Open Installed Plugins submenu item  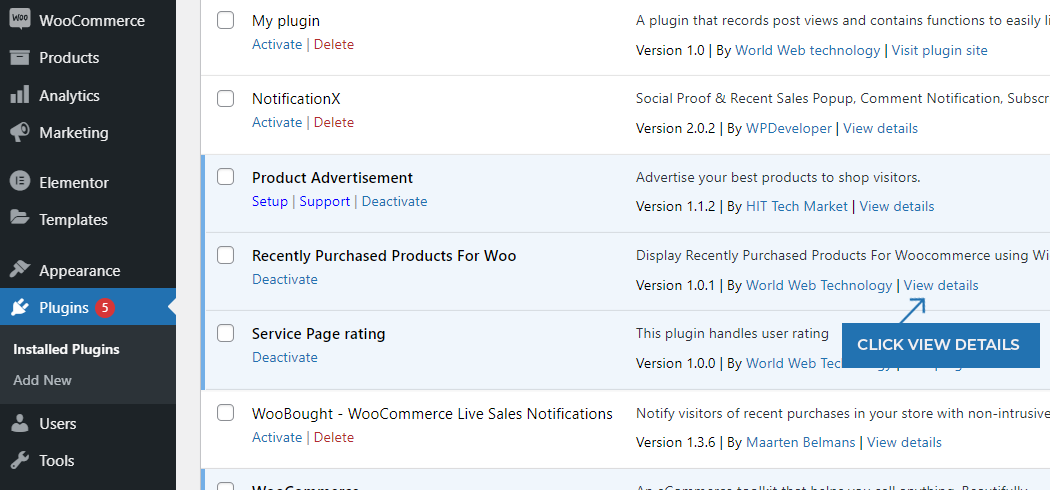click(66, 349)
